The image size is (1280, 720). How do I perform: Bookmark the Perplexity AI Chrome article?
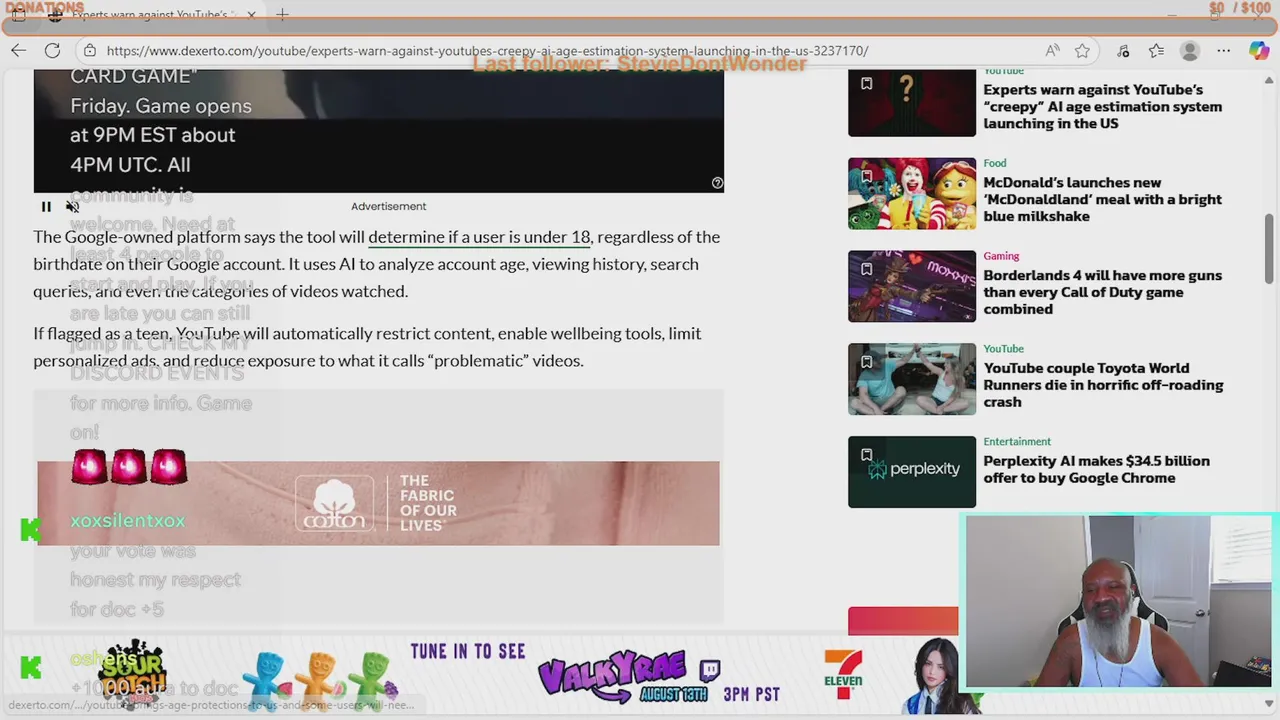pyautogui.click(x=867, y=455)
